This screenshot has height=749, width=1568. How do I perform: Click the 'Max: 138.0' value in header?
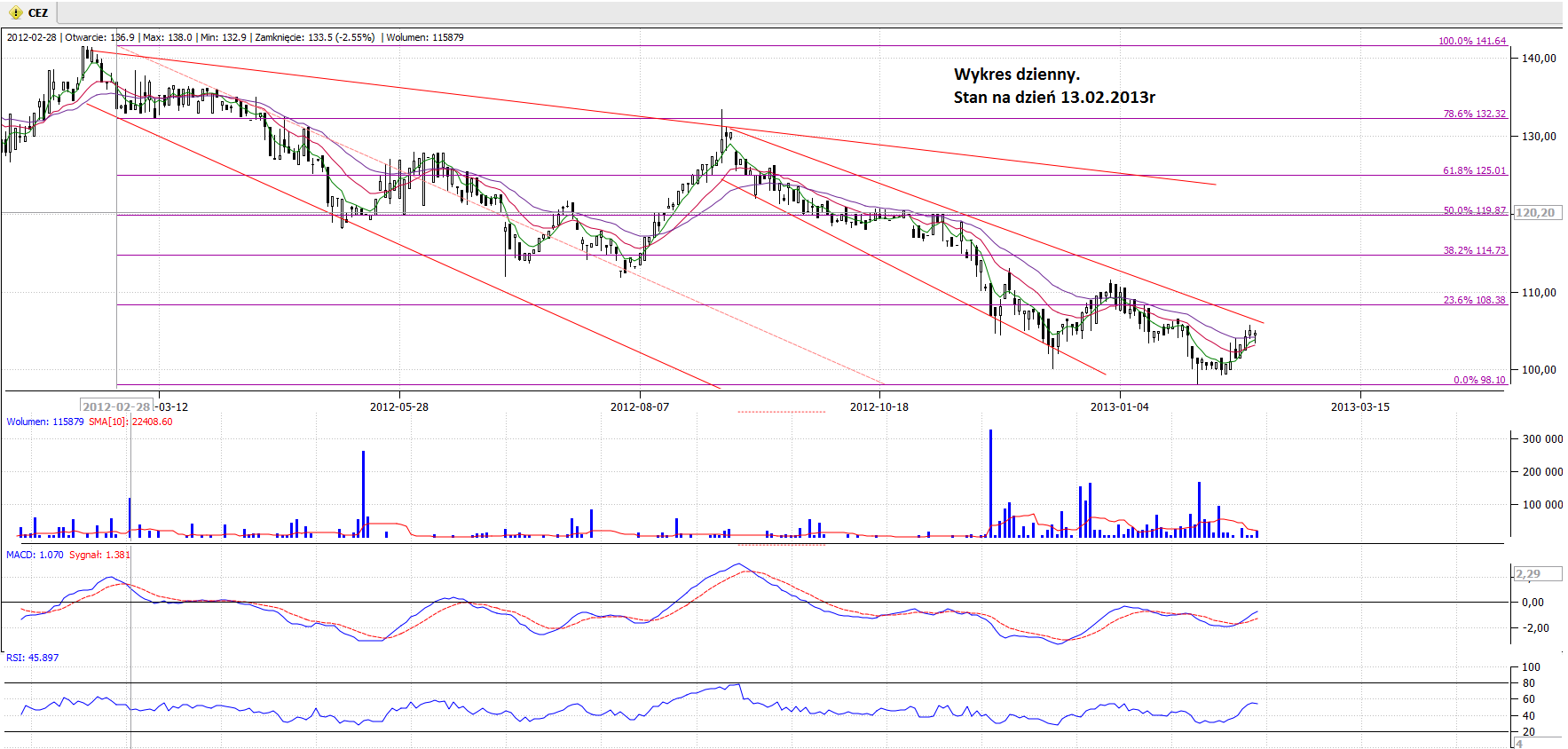pos(167,37)
